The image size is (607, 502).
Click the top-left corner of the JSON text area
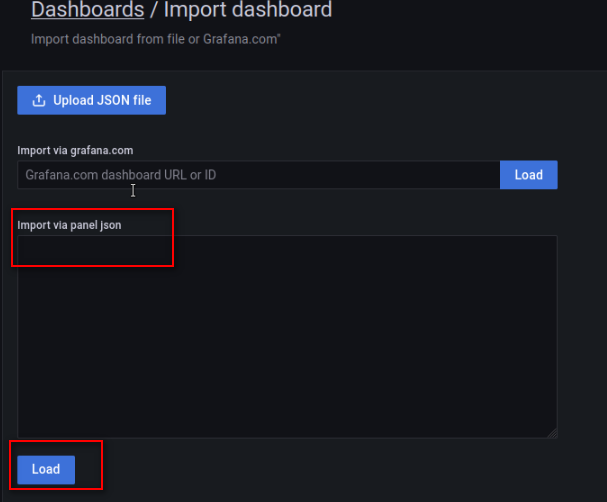click(24, 242)
